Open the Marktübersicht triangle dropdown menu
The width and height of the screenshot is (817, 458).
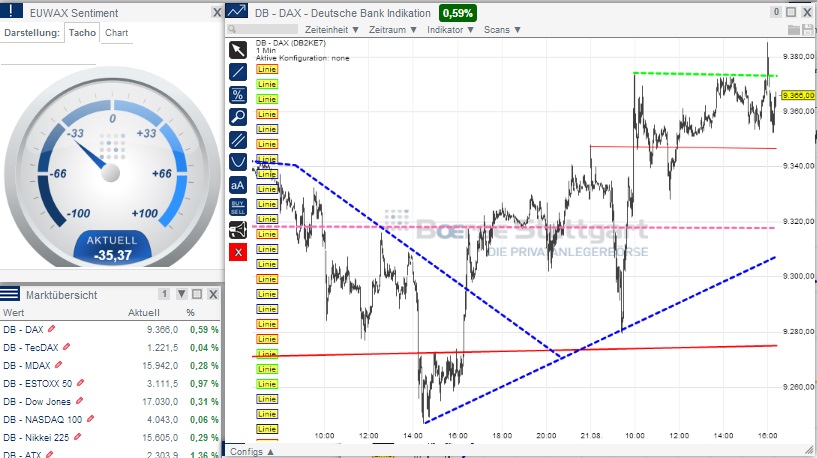pyautogui.click(x=181, y=294)
